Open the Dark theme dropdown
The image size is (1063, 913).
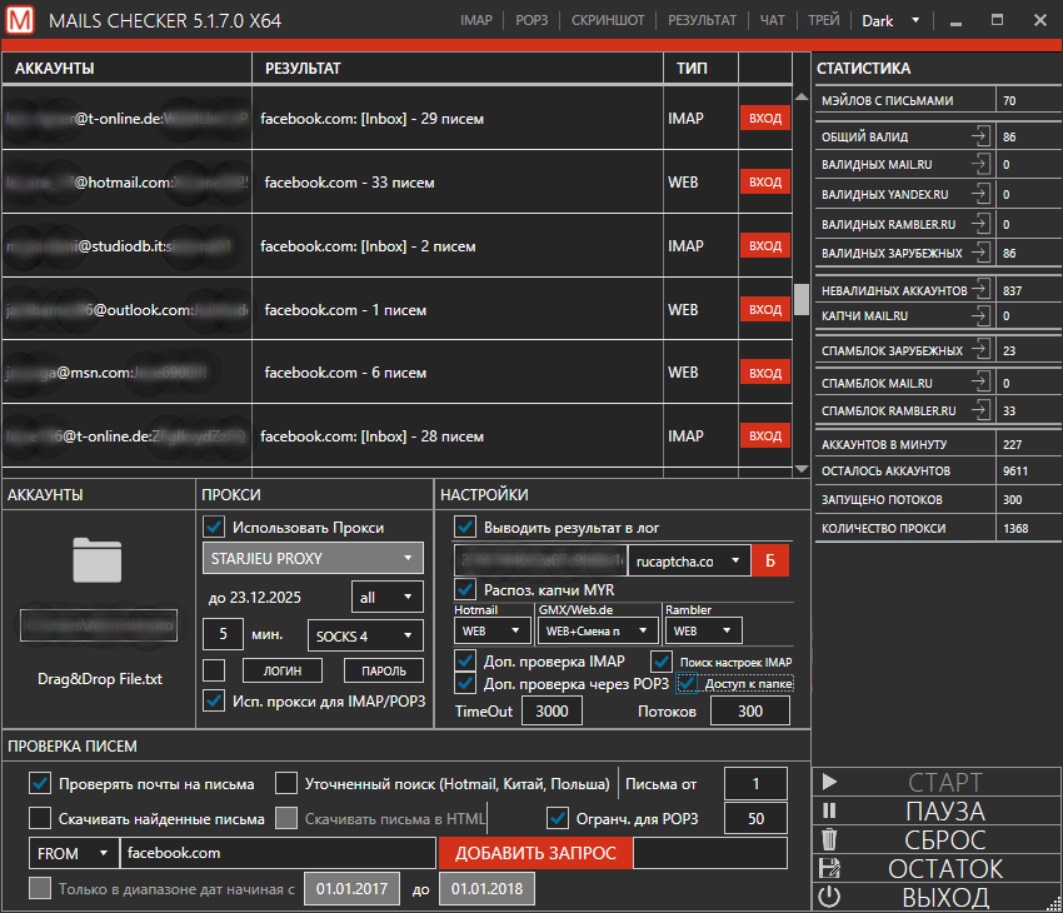pyautogui.click(x=891, y=20)
